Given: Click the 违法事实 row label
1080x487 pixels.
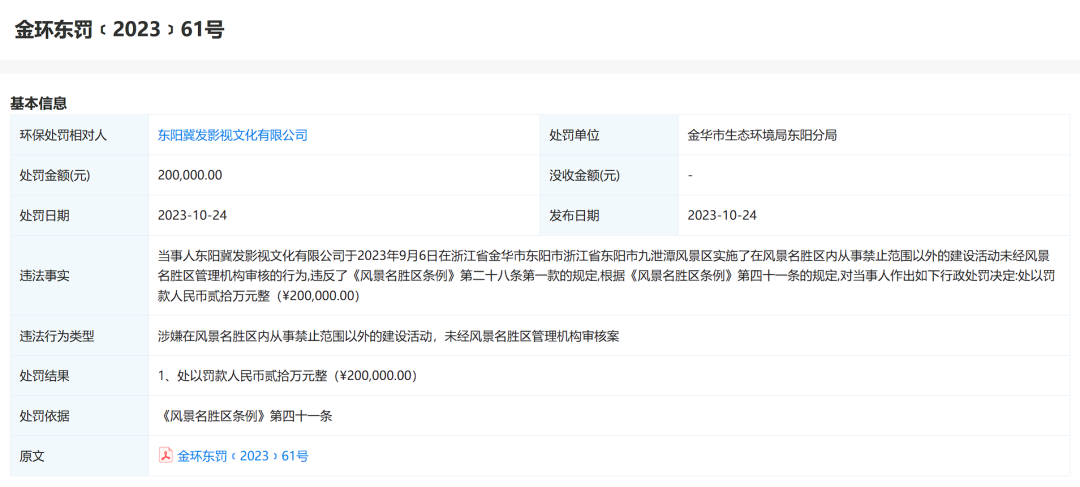Looking at the screenshot, I should coord(45,276).
